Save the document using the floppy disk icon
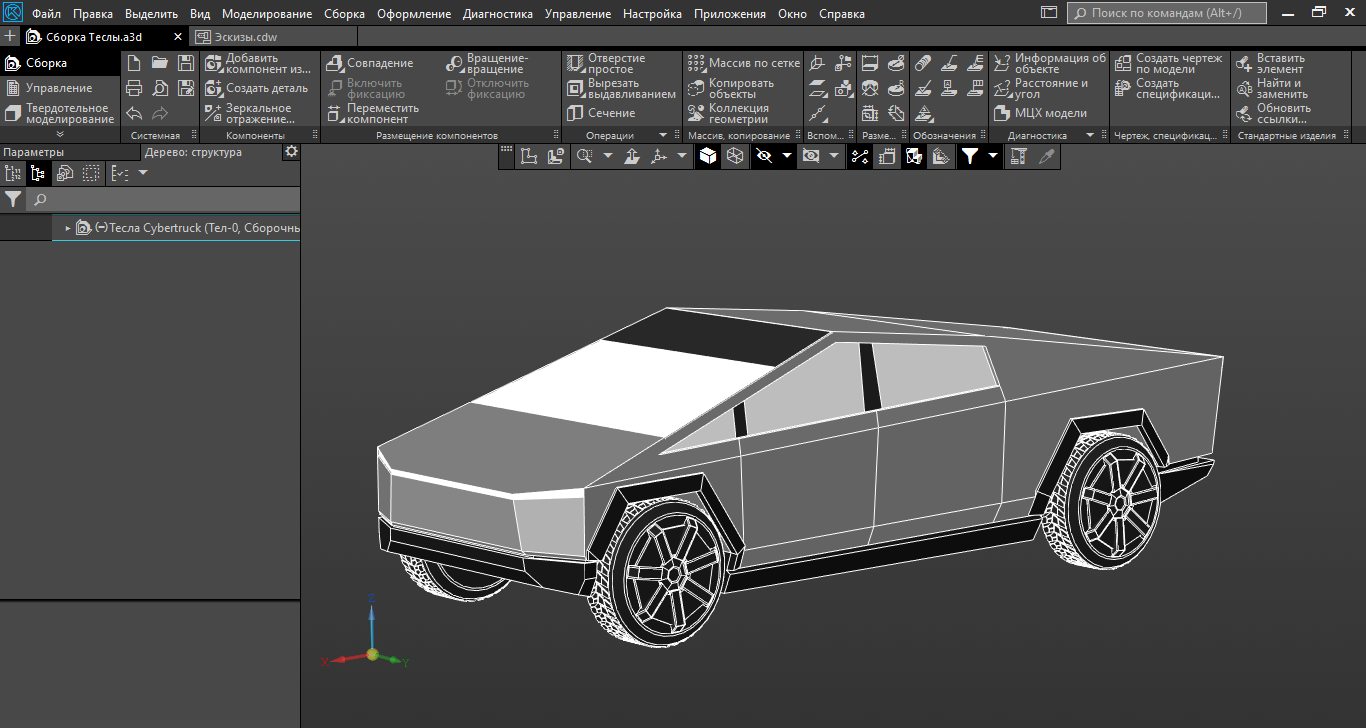This screenshot has height=728, width=1366. click(x=186, y=63)
